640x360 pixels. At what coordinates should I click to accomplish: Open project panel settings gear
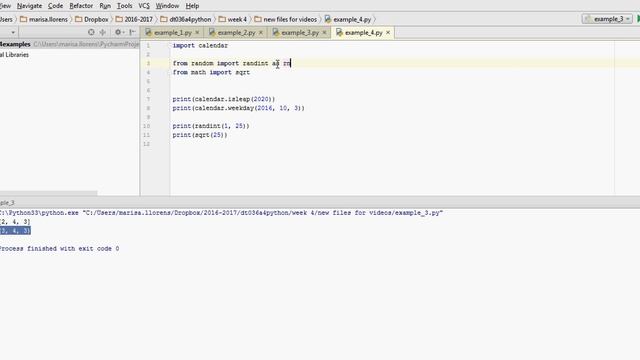[x=119, y=32]
